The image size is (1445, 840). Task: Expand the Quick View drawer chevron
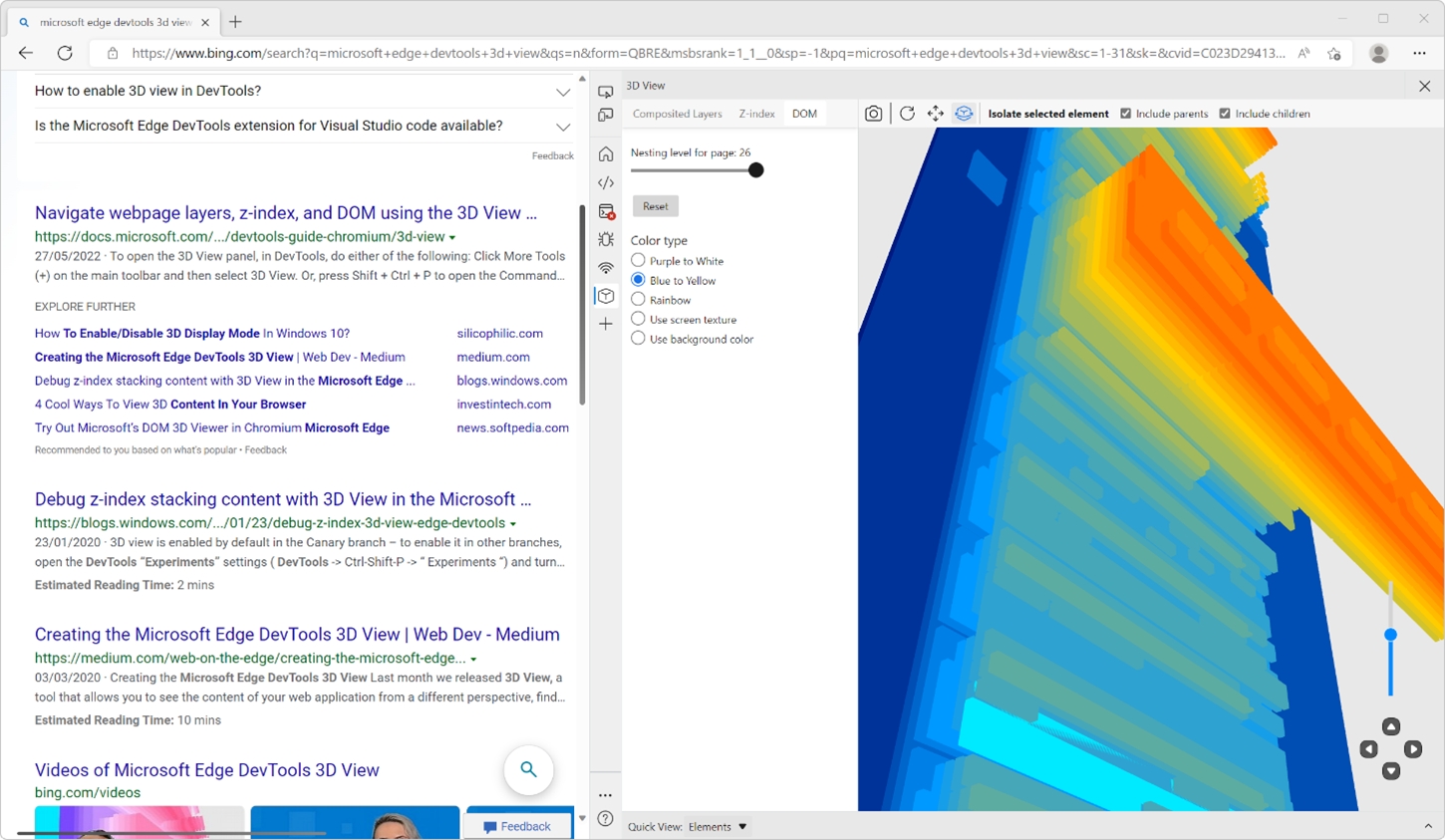tap(1428, 826)
